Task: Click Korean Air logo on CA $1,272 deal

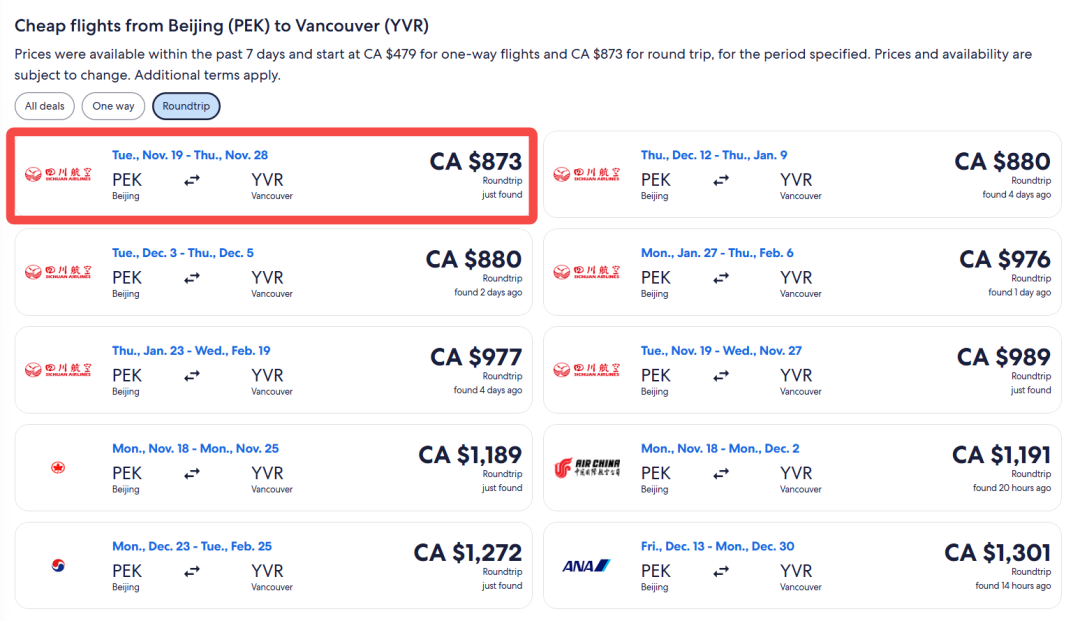Action: click(58, 566)
